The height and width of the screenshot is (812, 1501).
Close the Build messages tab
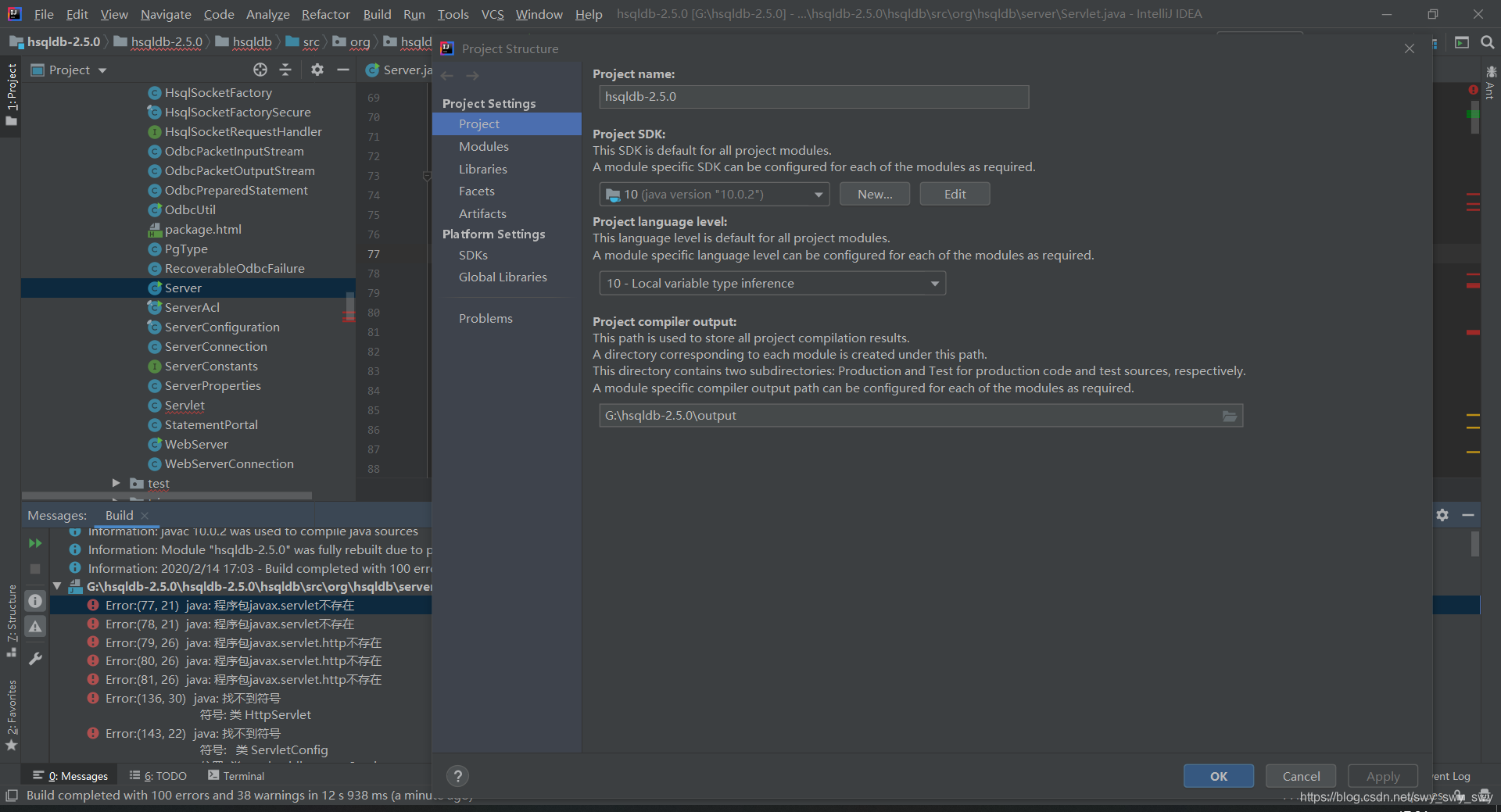(x=145, y=516)
